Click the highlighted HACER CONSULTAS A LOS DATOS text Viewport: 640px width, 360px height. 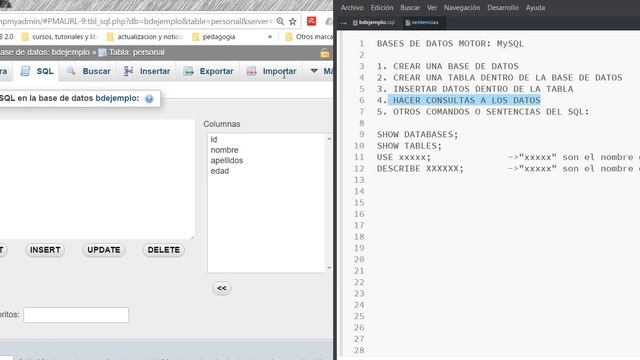467,100
